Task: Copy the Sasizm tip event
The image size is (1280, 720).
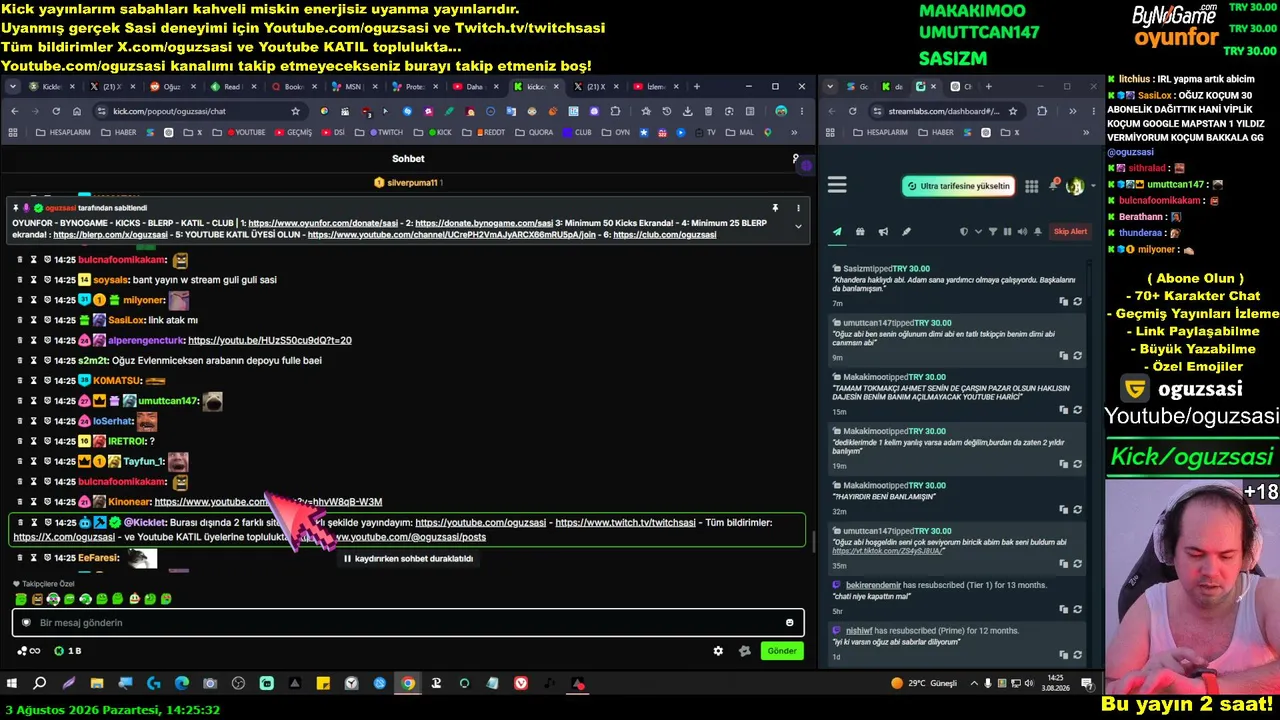Action: tap(1063, 301)
